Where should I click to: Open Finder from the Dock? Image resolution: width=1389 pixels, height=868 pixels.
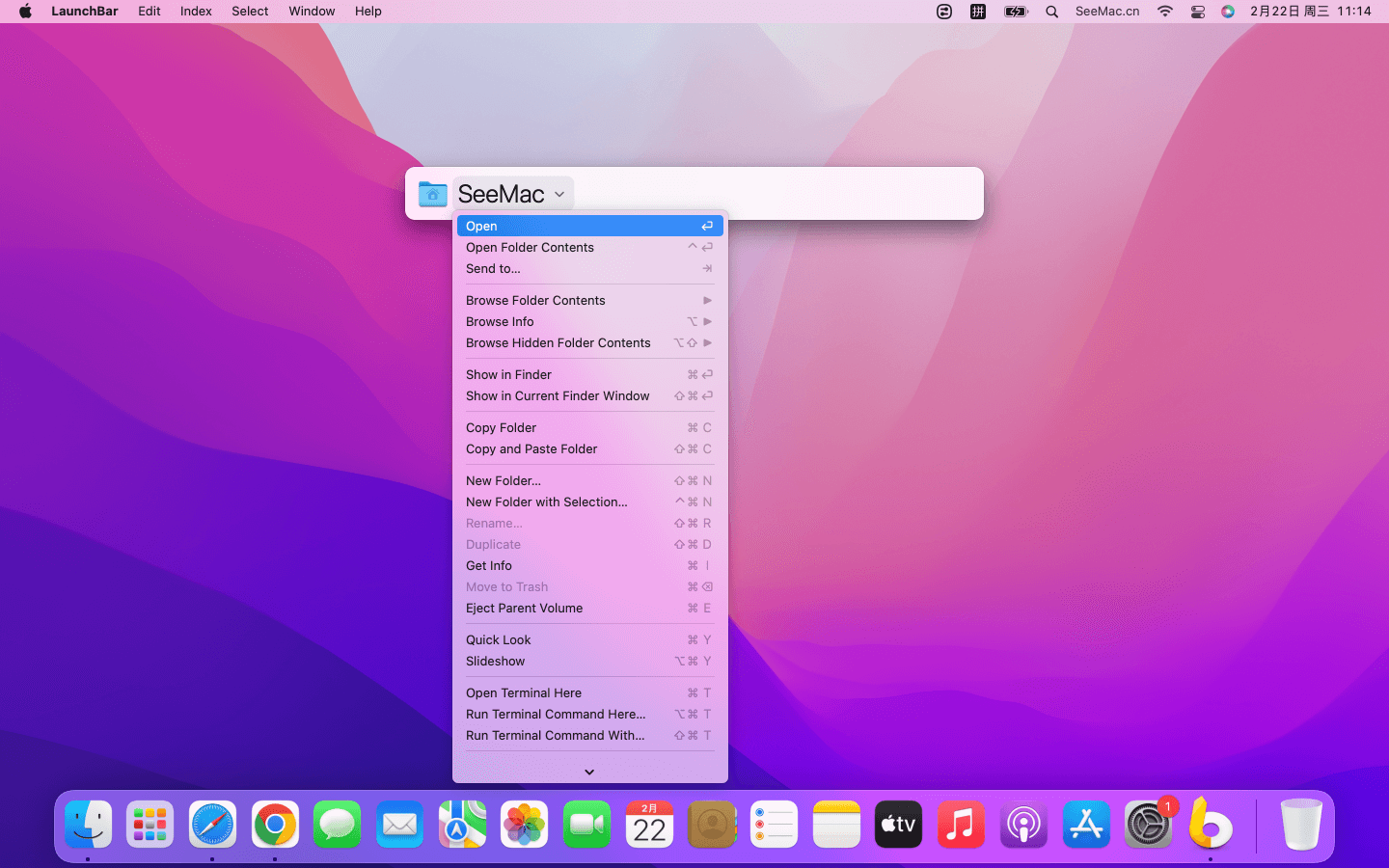(x=88, y=825)
